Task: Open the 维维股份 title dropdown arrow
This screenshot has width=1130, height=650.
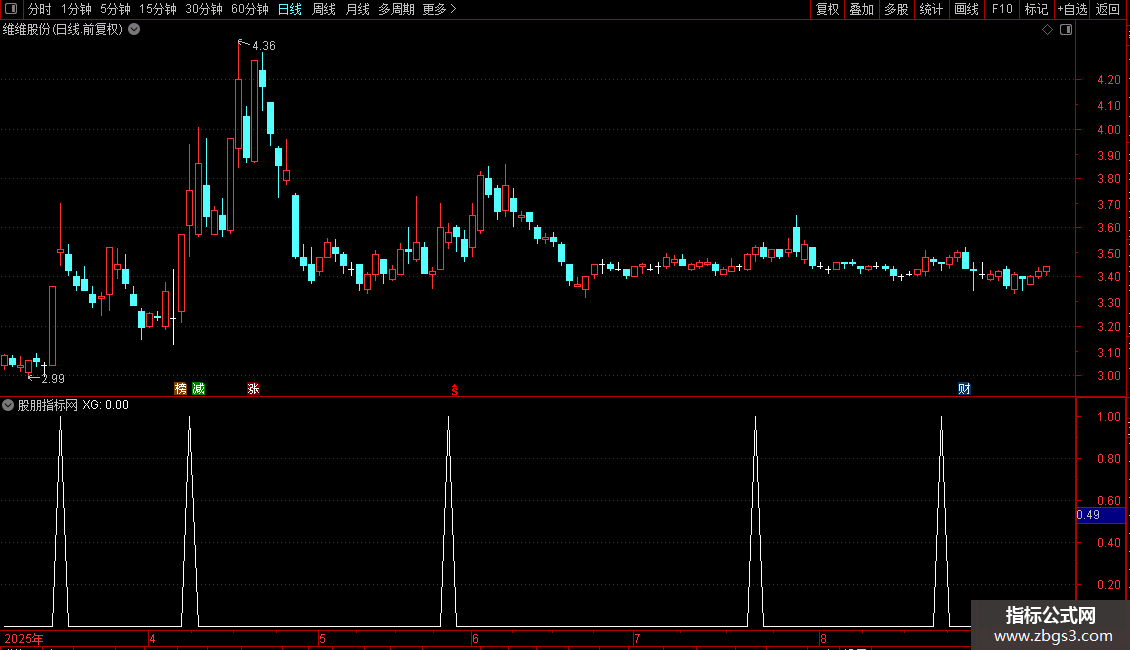Action: click(x=134, y=30)
